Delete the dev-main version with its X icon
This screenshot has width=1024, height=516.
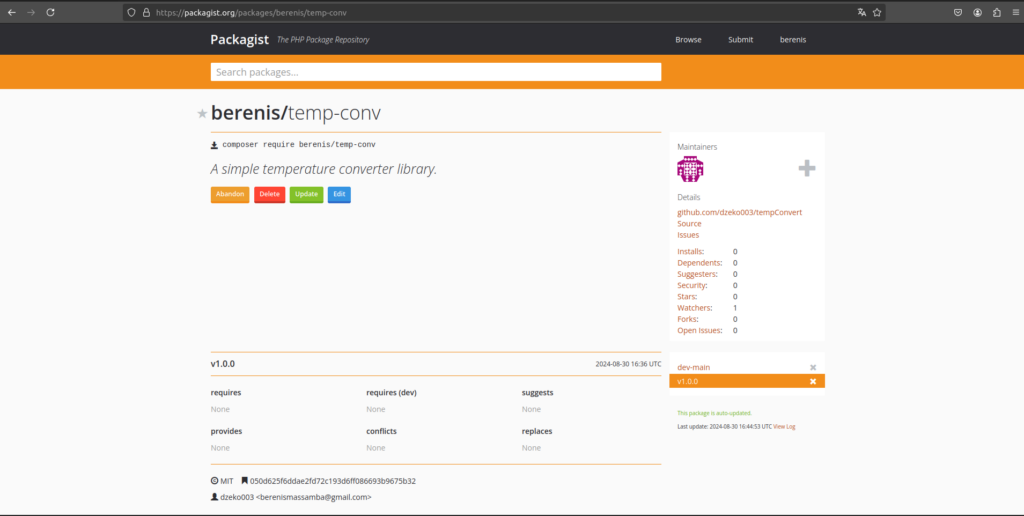[x=813, y=367]
